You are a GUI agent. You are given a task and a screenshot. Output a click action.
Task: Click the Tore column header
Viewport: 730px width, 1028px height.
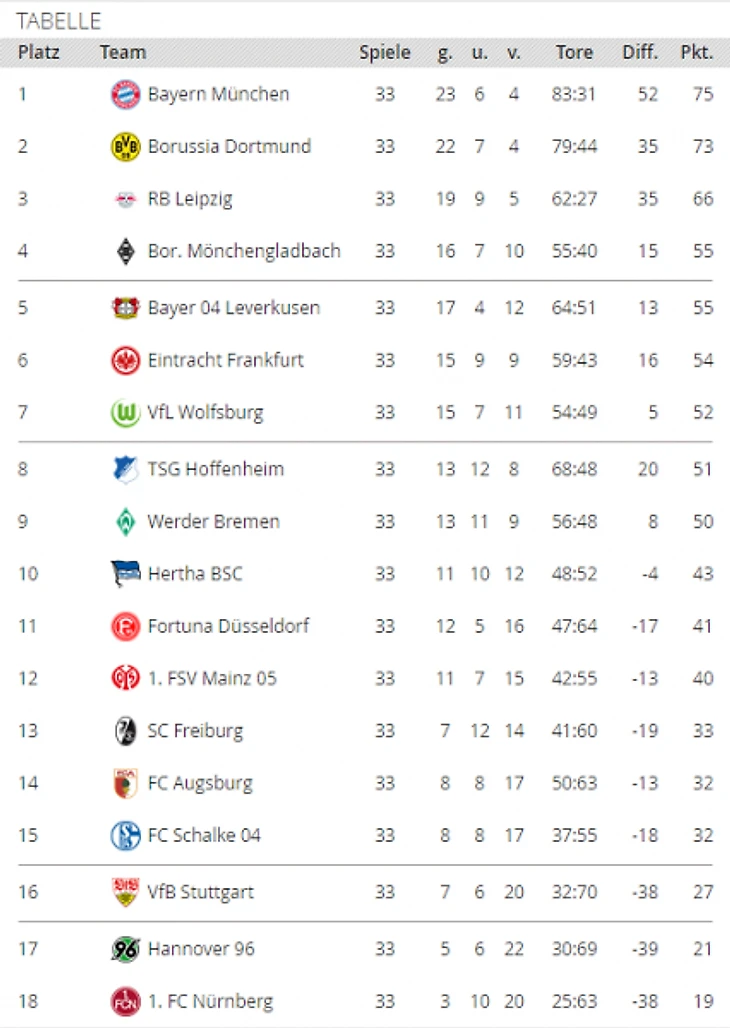[574, 52]
